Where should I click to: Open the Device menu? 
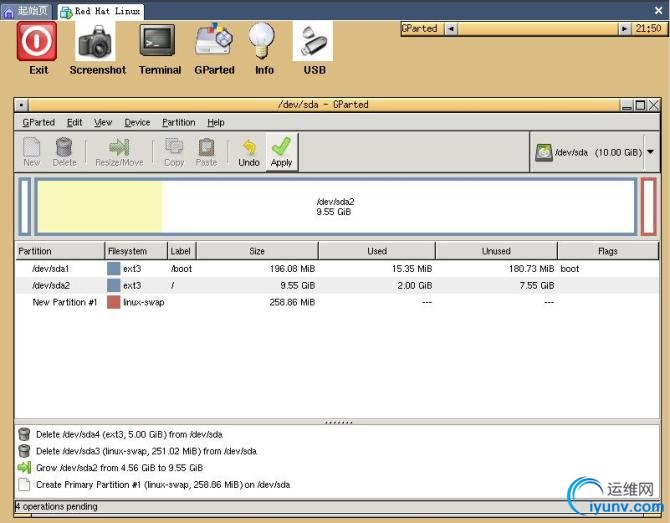(x=137, y=123)
